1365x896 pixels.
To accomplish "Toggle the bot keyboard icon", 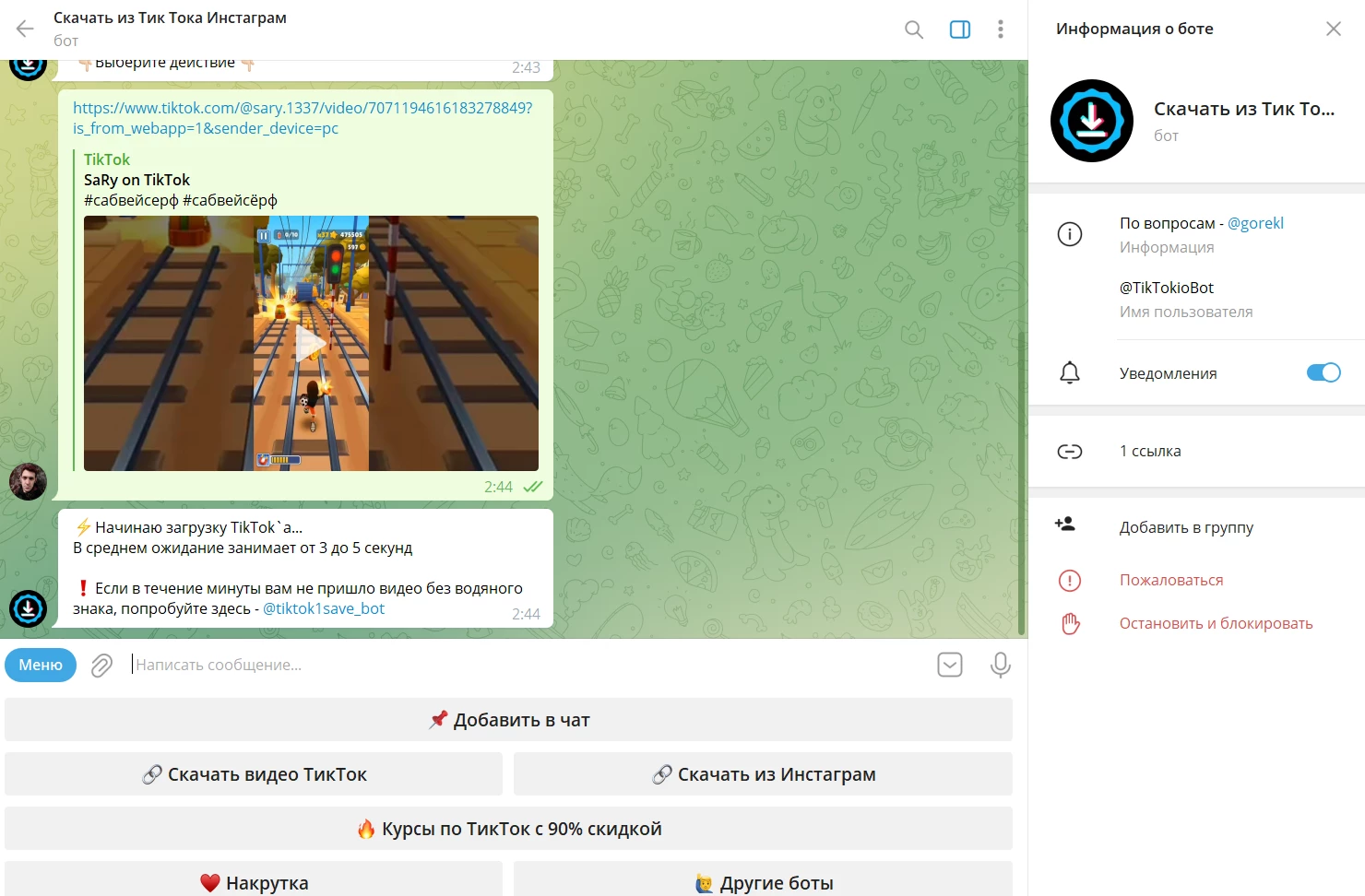I will tap(950, 665).
